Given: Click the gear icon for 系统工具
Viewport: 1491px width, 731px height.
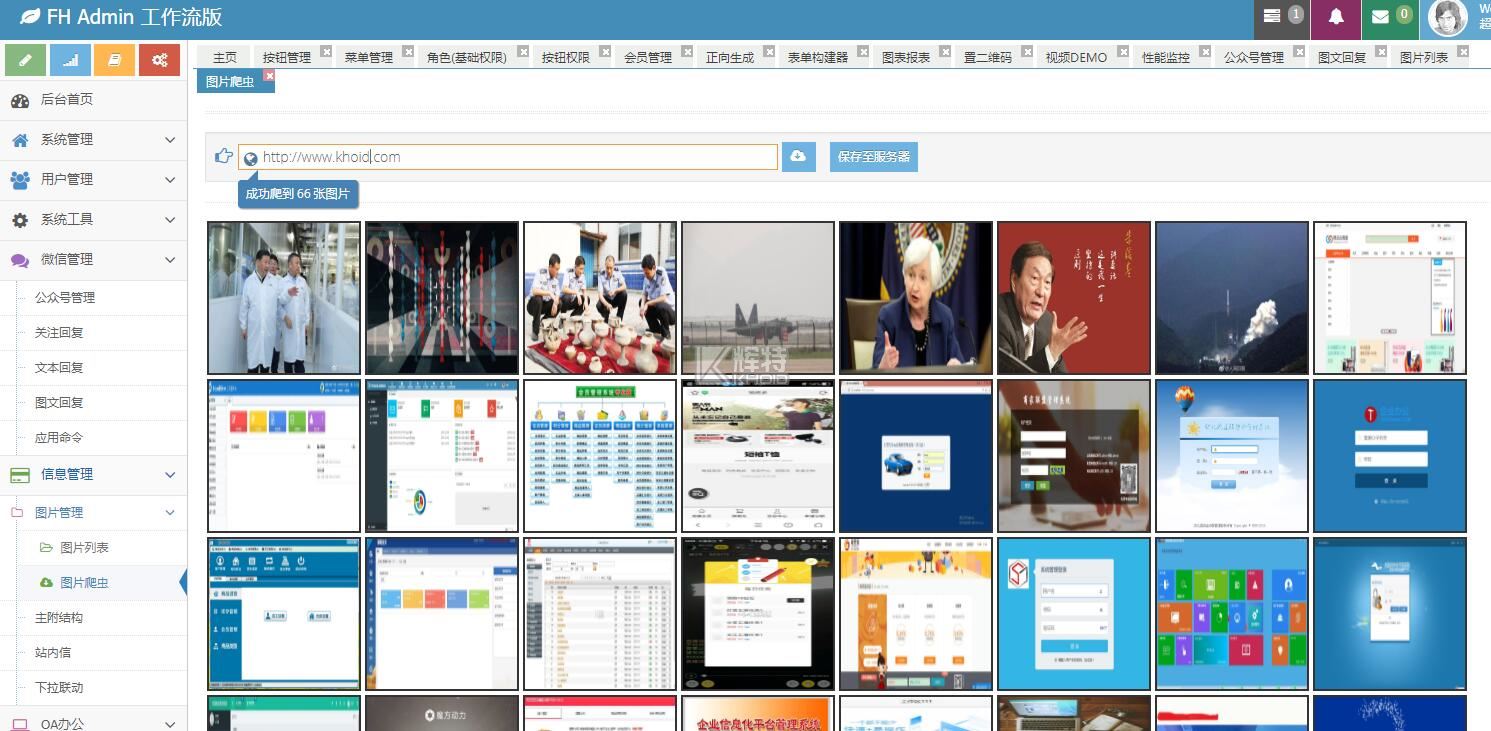Looking at the screenshot, I should pyautogui.click(x=20, y=220).
